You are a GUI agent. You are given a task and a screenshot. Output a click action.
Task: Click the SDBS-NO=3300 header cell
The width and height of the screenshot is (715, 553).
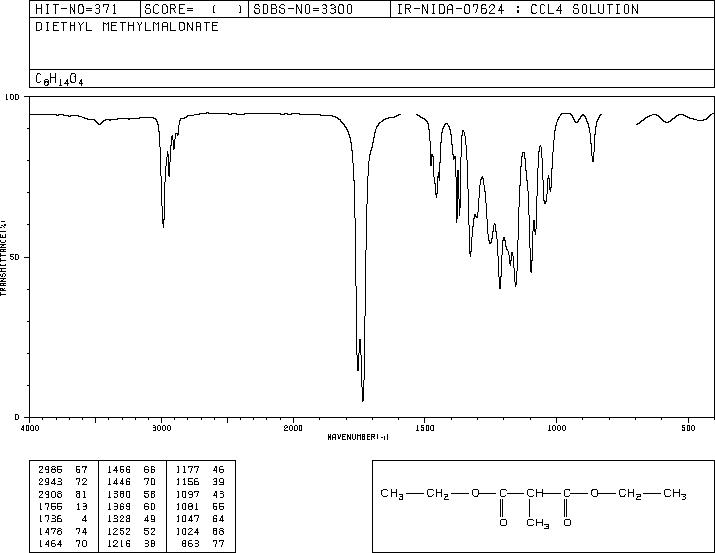coord(319,9)
